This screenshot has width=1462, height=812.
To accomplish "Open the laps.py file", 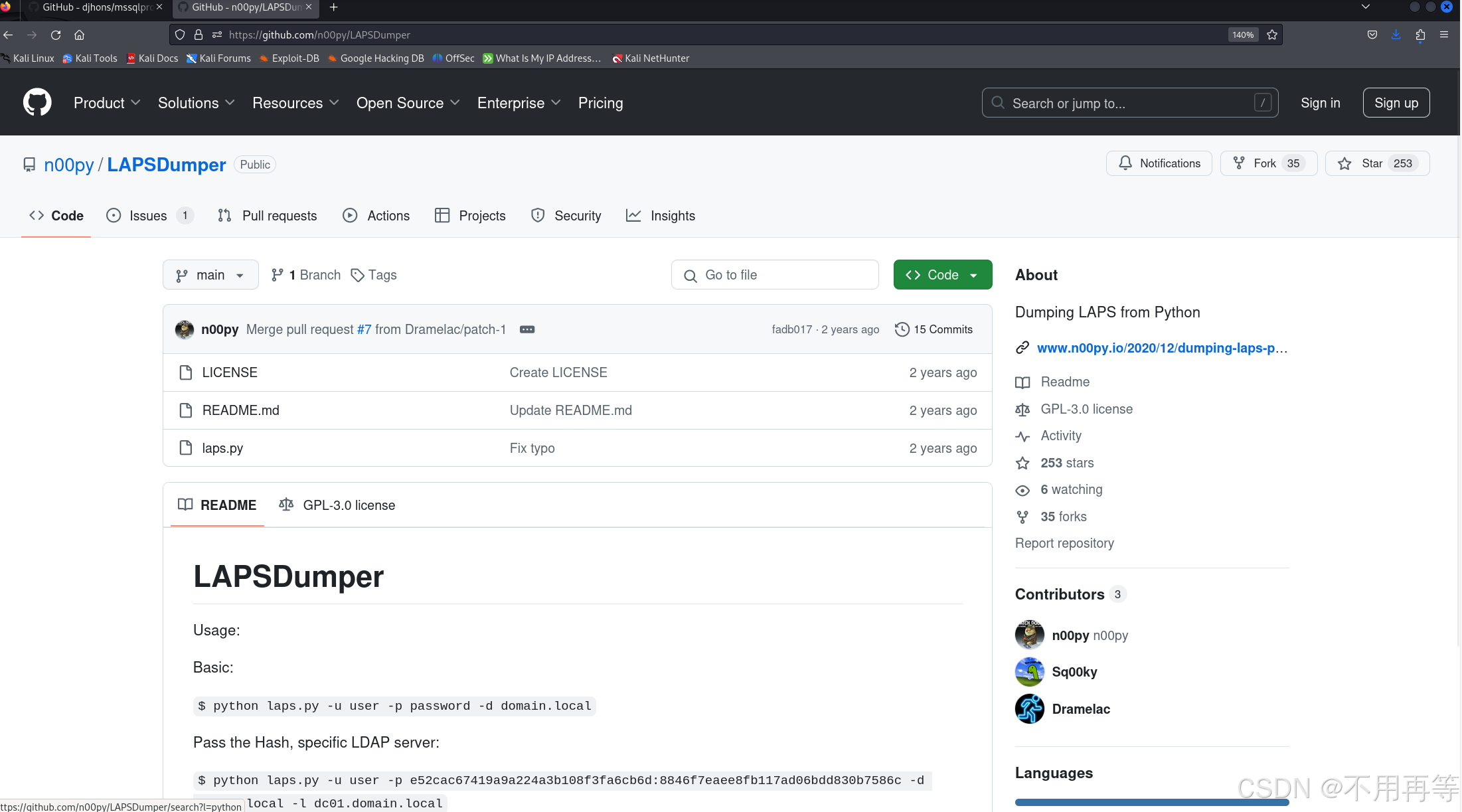I will click(x=222, y=448).
